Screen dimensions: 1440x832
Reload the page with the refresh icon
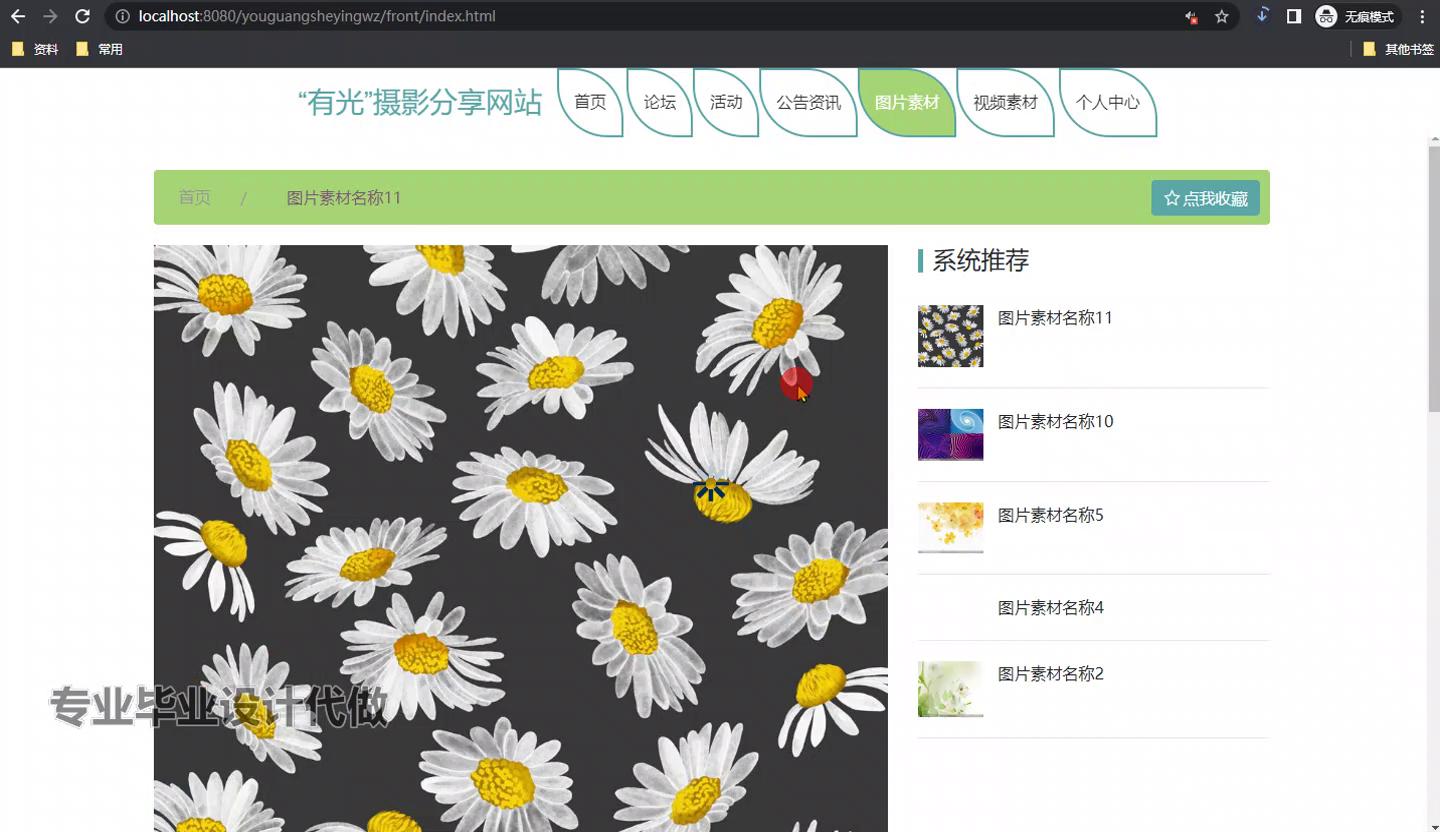pyautogui.click(x=83, y=16)
